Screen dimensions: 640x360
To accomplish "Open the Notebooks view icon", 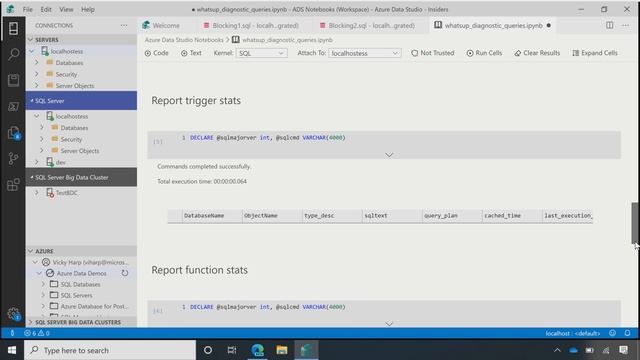I will 13,80.
